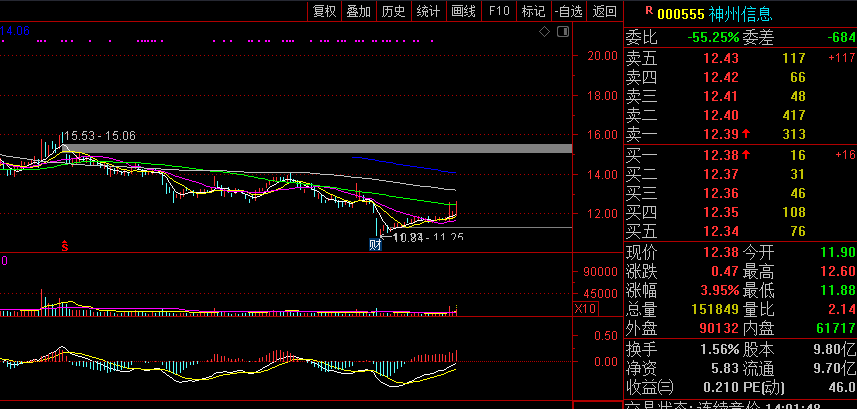Select the 卖三 12.41 ask row
857x409 pixels.
(740, 96)
